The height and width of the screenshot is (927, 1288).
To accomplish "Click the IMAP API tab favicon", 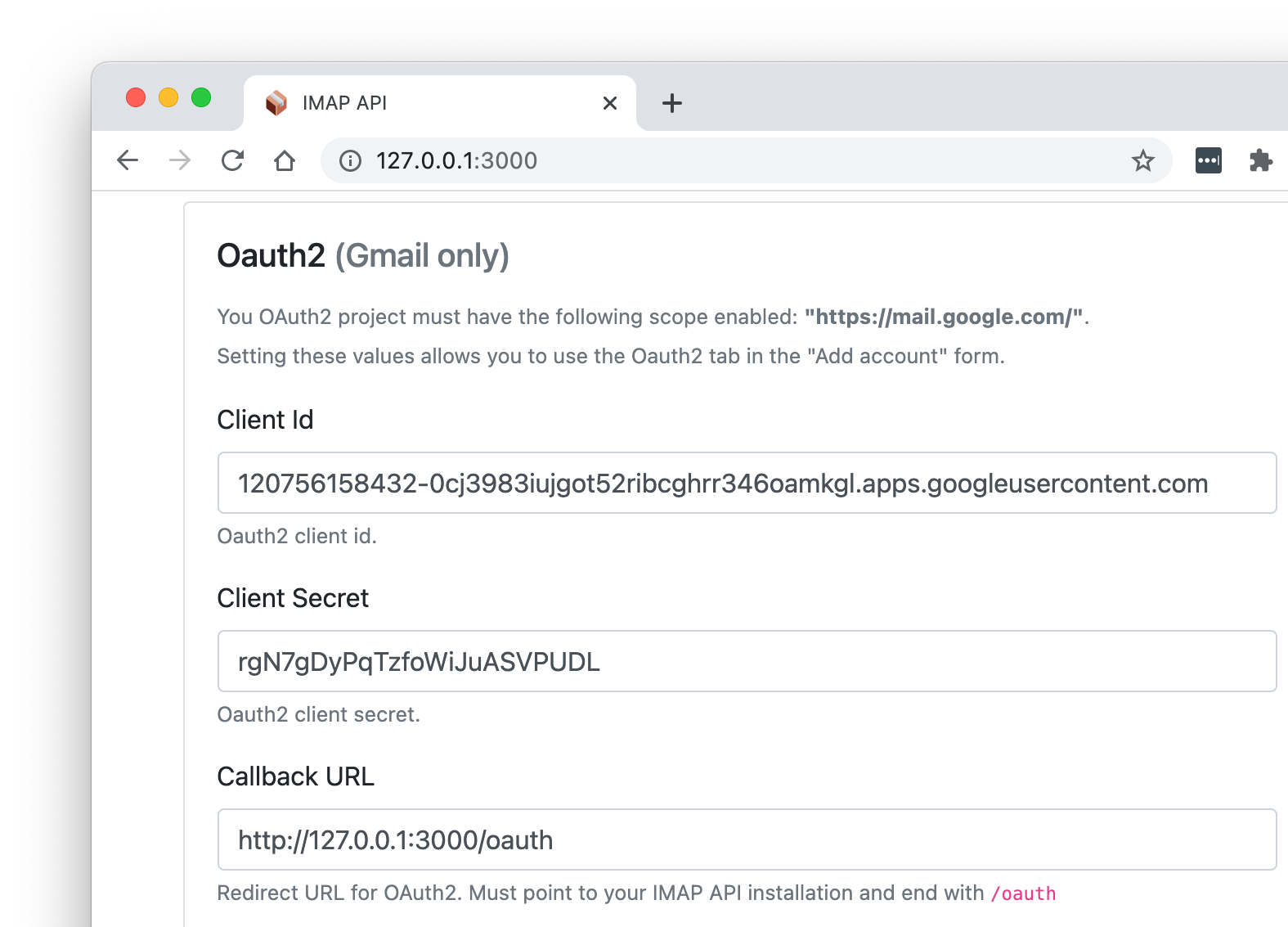I will [x=276, y=103].
